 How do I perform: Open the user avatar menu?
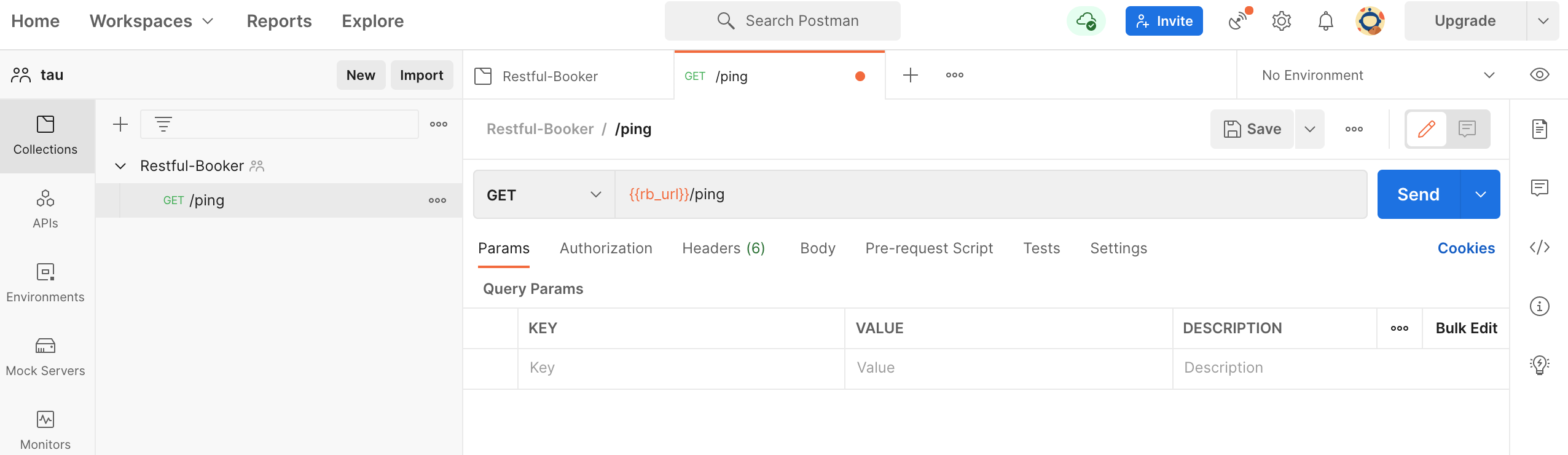tap(1370, 21)
